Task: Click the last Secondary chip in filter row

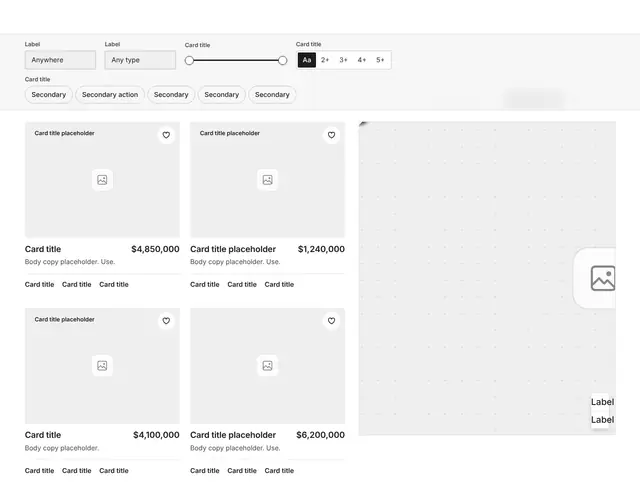Action: pyautogui.click(x=272, y=95)
